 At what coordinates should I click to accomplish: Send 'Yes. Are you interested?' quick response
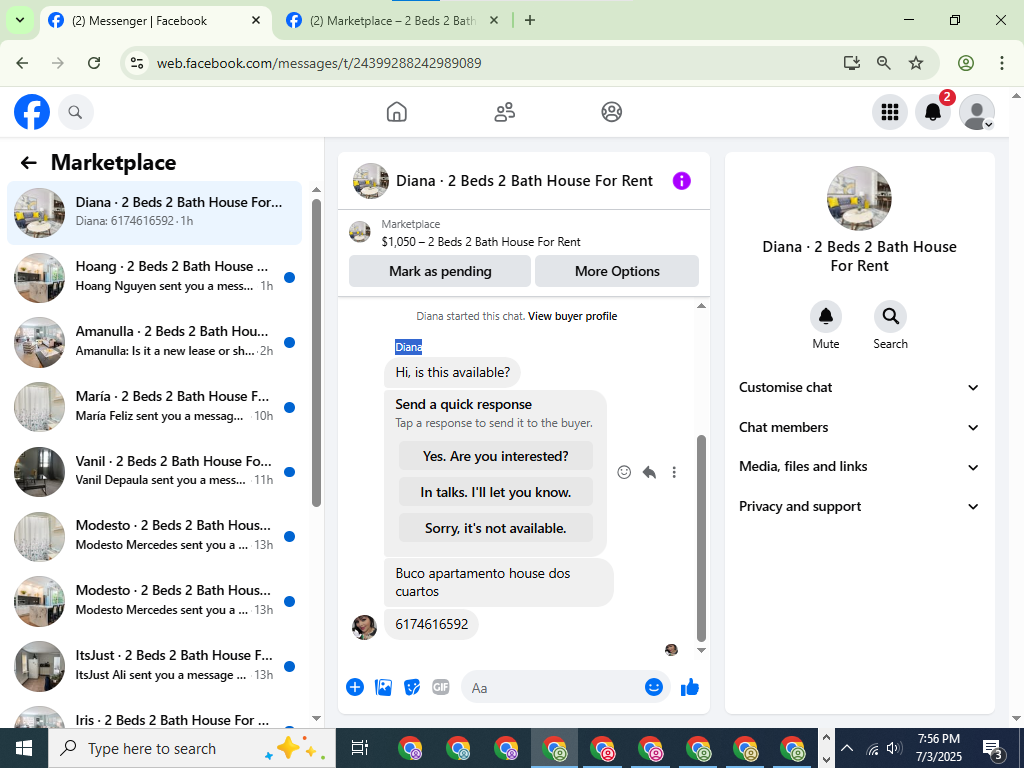tap(496, 456)
